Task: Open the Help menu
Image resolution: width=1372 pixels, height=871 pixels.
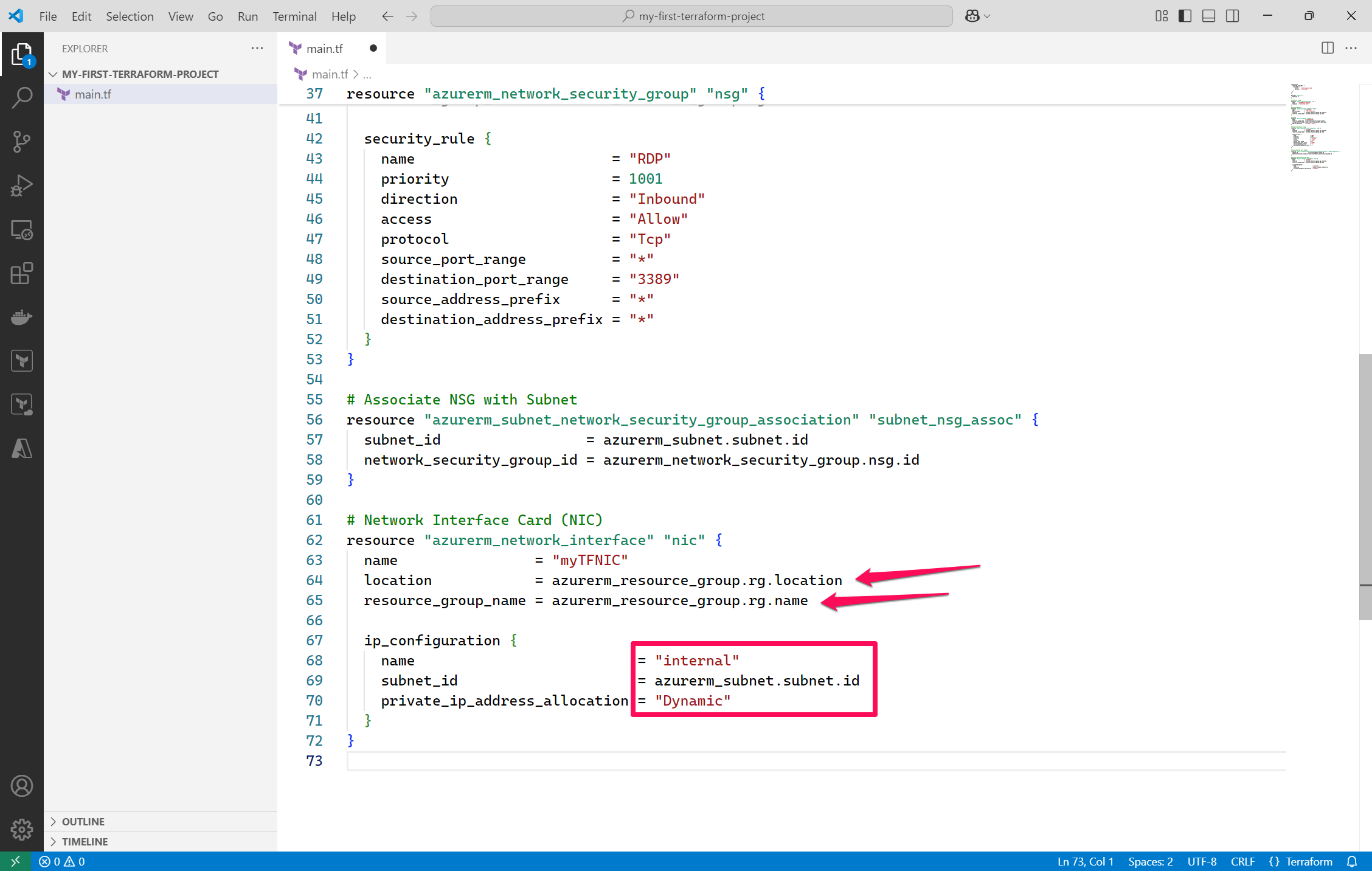Action: (x=344, y=16)
